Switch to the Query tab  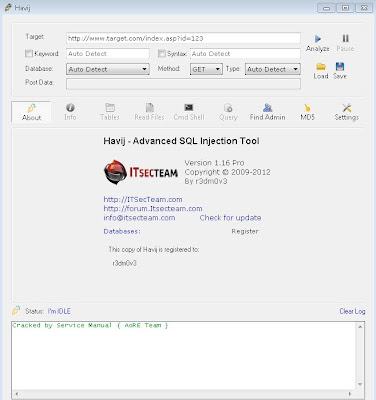[228, 112]
